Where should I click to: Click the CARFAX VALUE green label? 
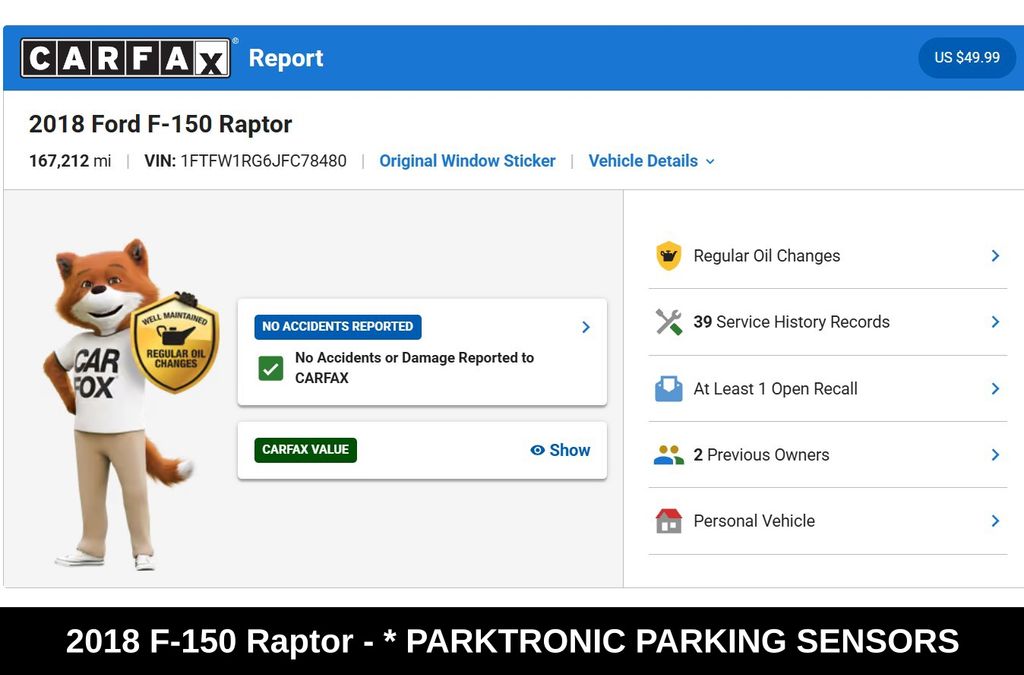point(306,450)
